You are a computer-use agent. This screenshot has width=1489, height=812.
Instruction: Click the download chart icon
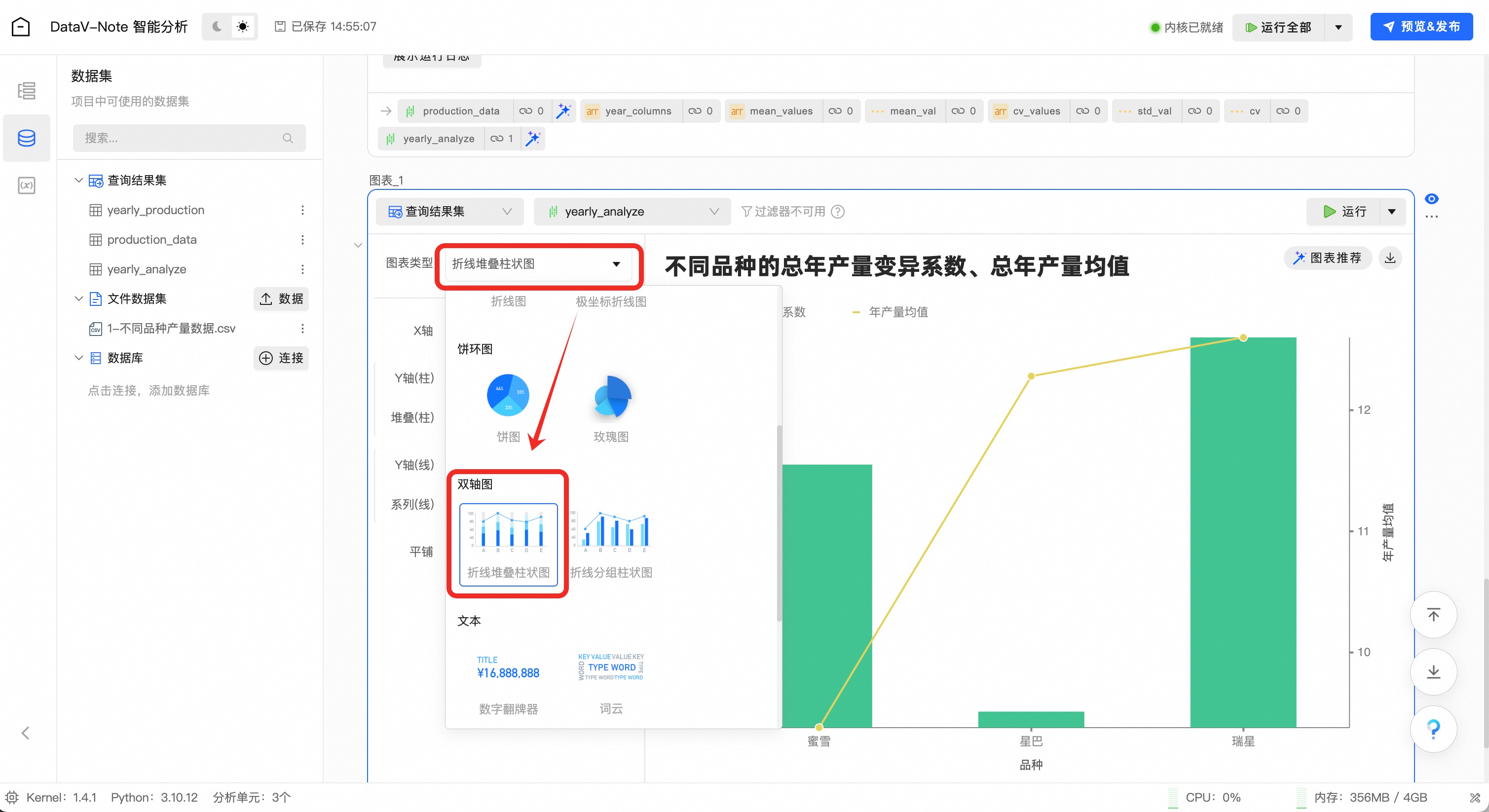point(1389,258)
